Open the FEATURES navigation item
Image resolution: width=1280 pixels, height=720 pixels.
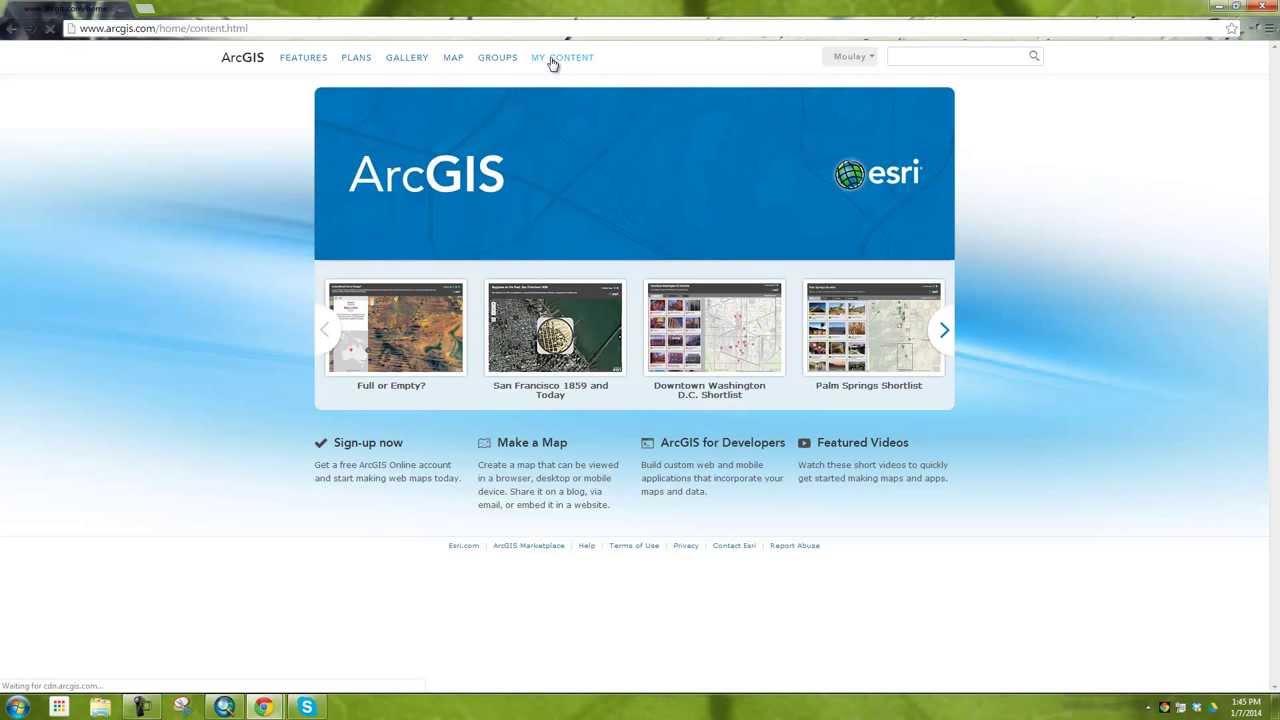coord(303,57)
